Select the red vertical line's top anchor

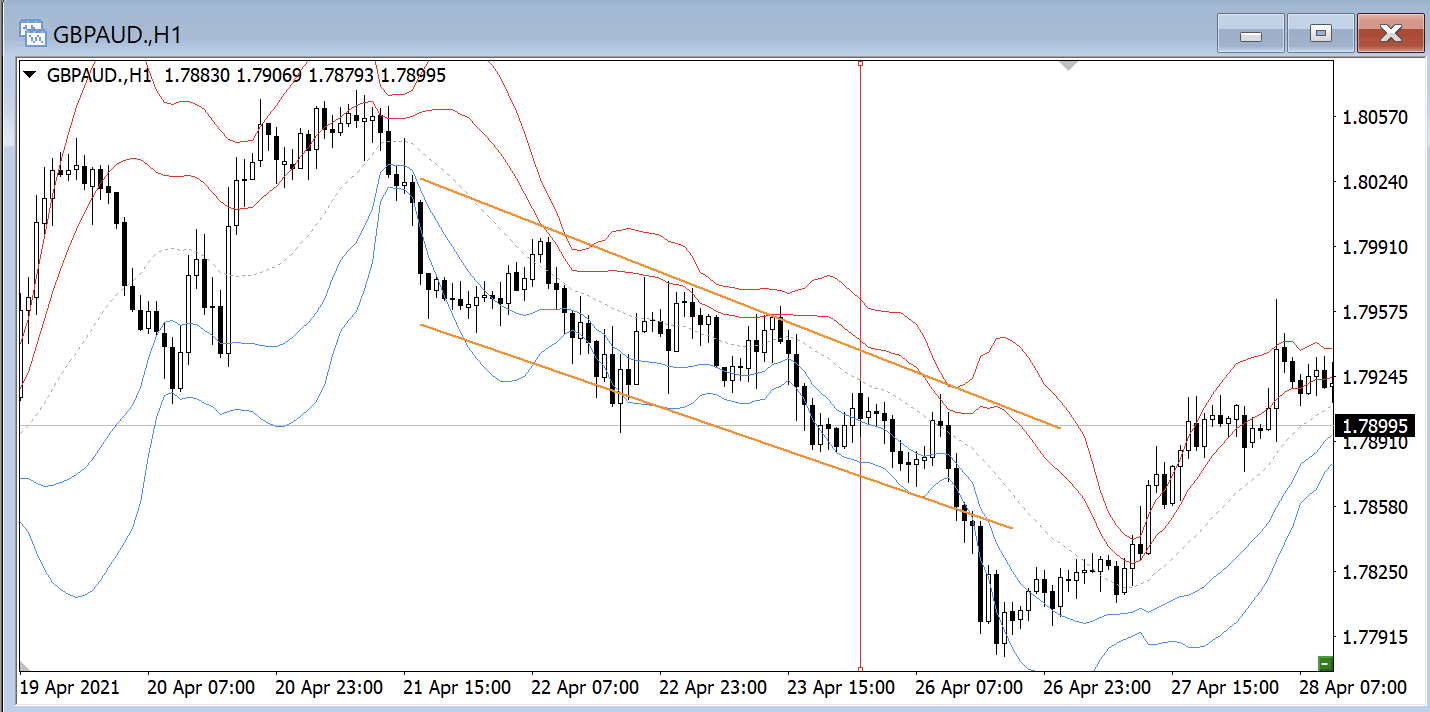click(860, 63)
